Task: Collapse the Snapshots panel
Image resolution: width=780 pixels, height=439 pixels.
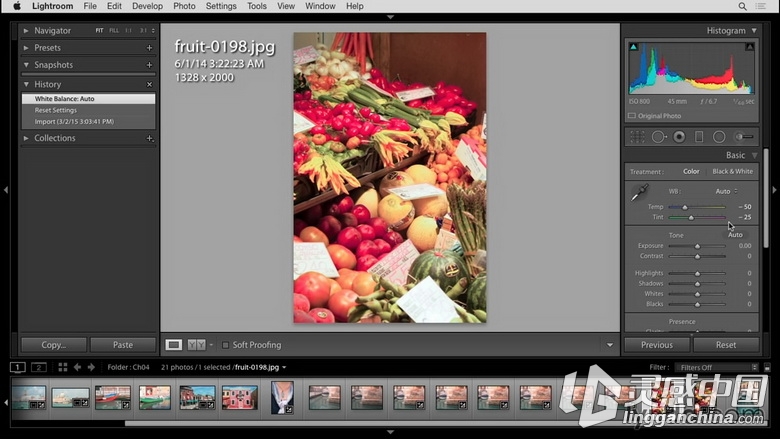Action: [x=26, y=65]
